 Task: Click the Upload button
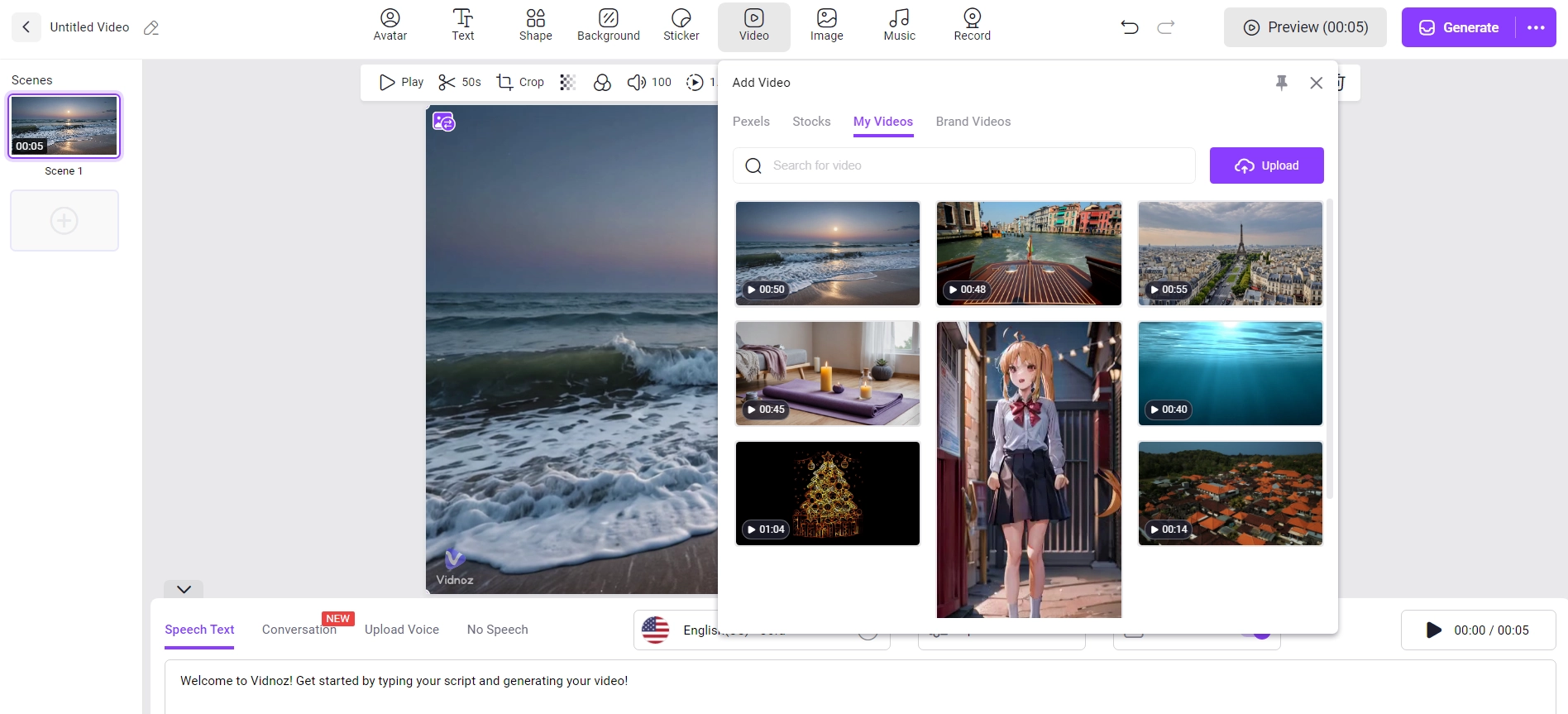tap(1266, 165)
